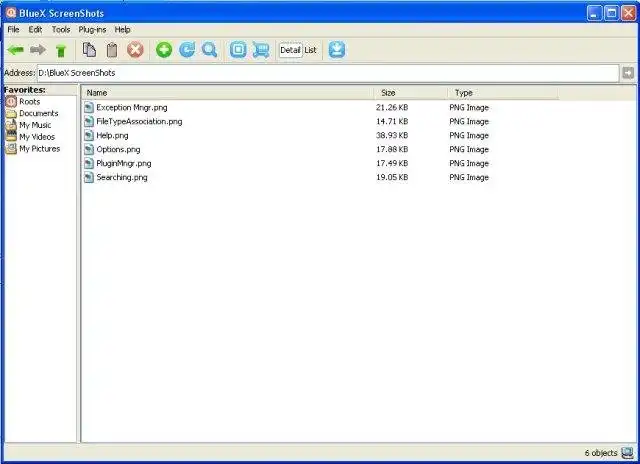Click the 6 objects status text

(601, 453)
